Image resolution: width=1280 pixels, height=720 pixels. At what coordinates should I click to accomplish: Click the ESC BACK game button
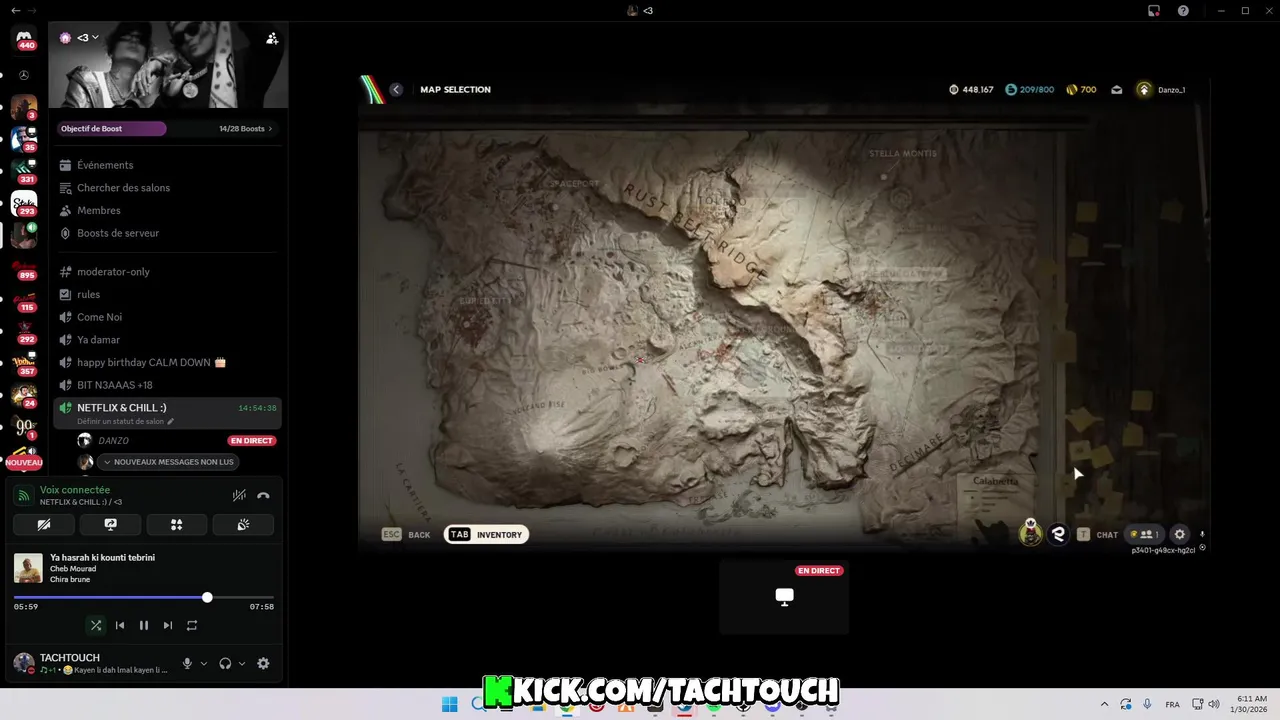point(406,535)
